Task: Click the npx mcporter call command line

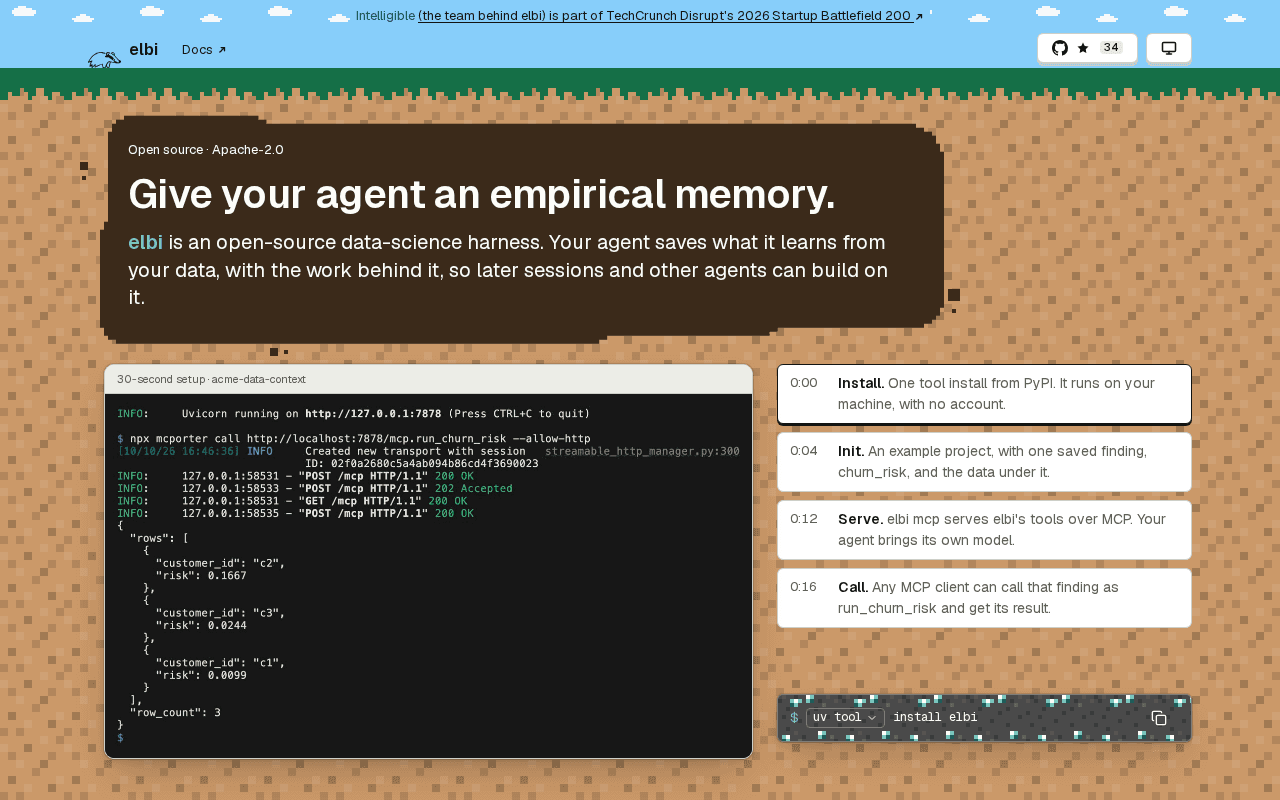Action: (353, 439)
